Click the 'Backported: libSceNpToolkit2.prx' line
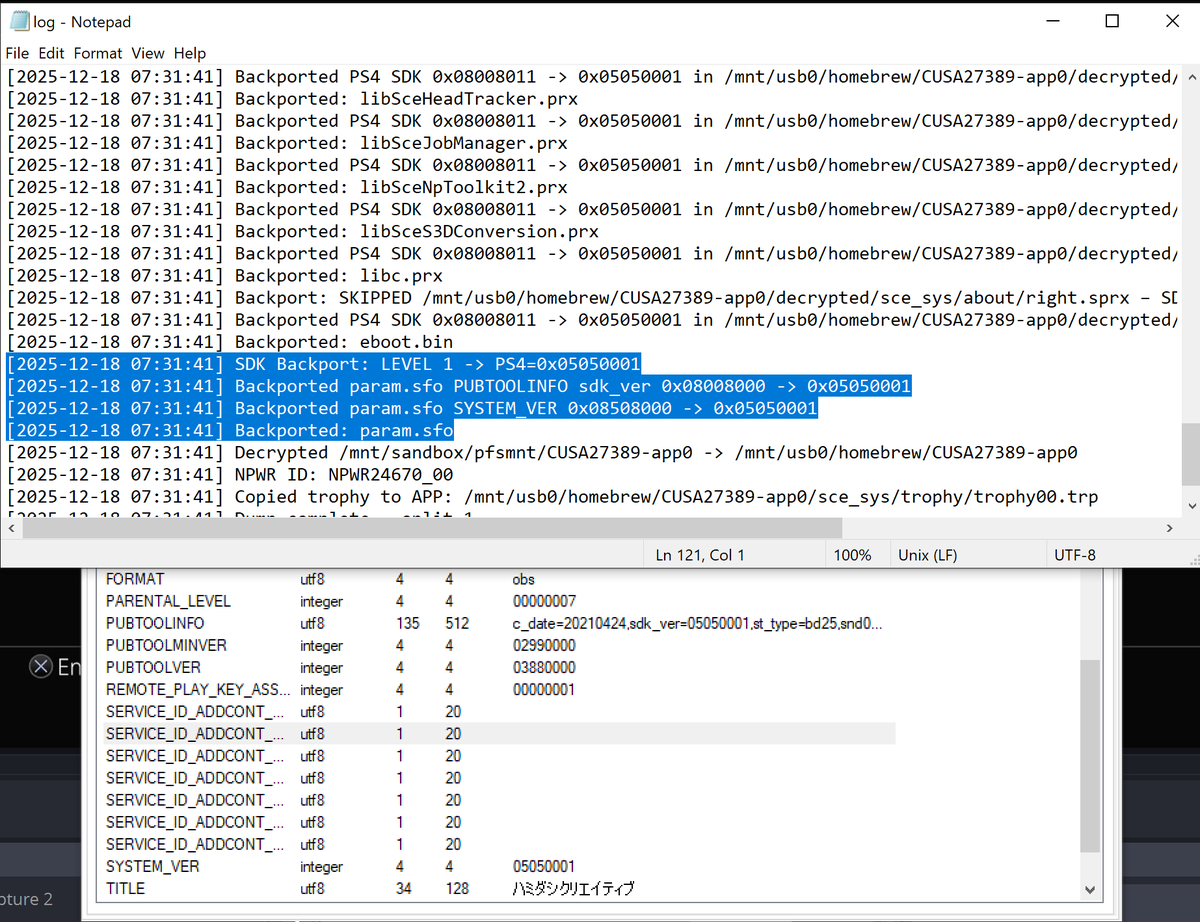1200x922 pixels. [286, 187]
